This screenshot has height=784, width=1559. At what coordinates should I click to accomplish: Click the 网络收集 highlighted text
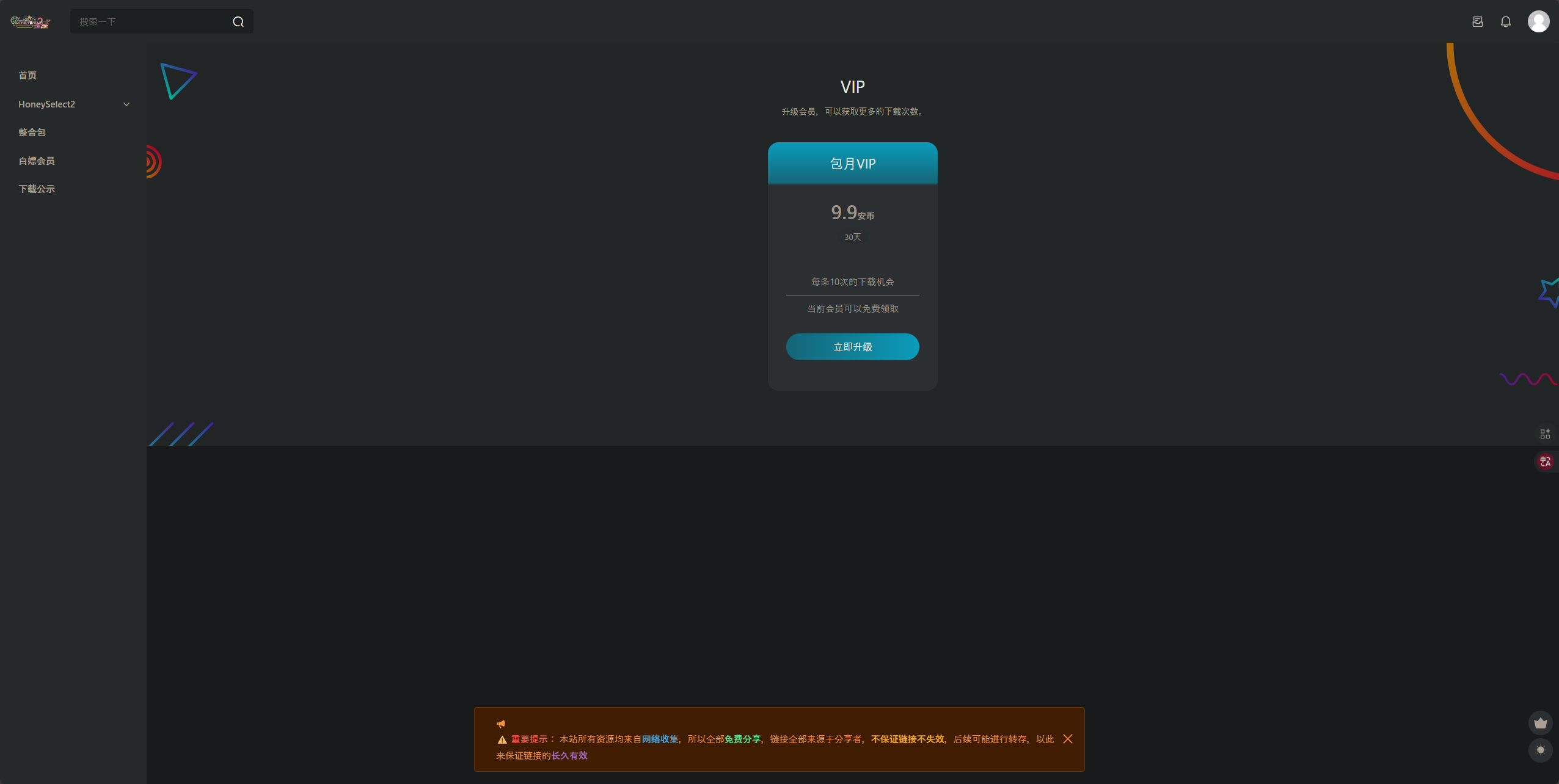coord(660,739)
